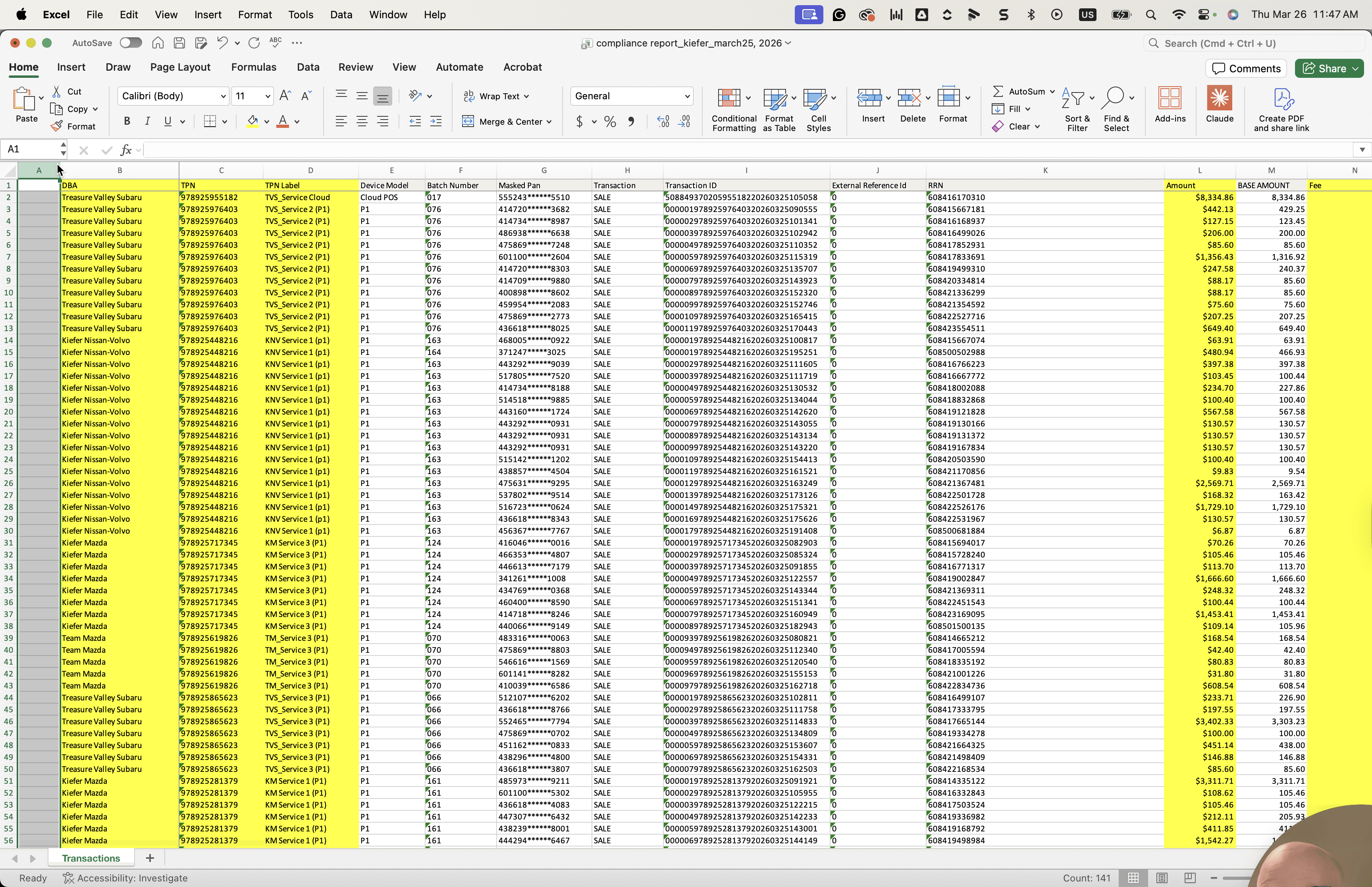The height and width of the screenshot is (887, 1372).
Task: Click the Format as Table icon
Action: pyautogui.click(x=779, y=110)
